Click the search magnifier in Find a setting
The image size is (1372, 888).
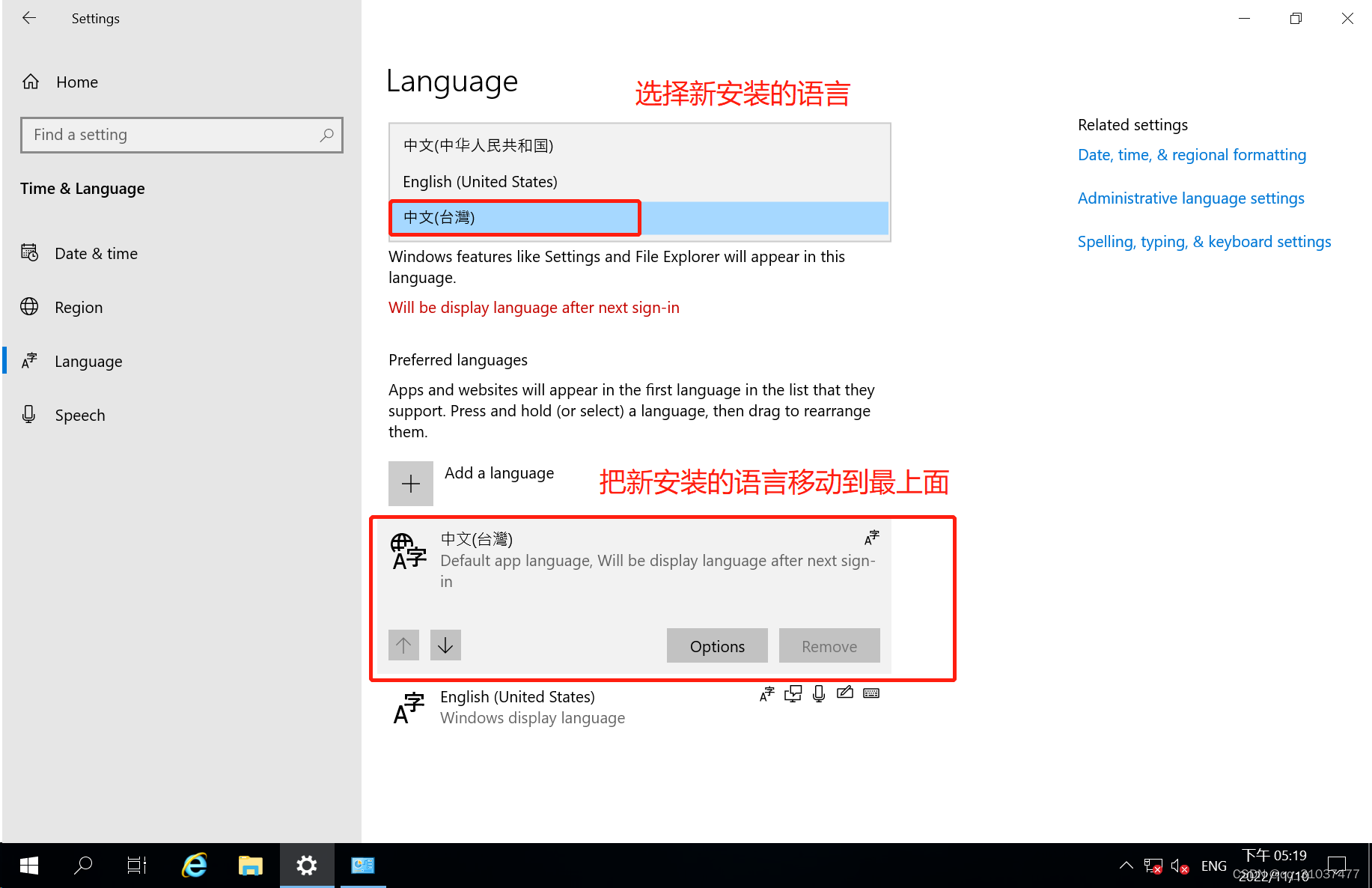click(x=326, y=135)
